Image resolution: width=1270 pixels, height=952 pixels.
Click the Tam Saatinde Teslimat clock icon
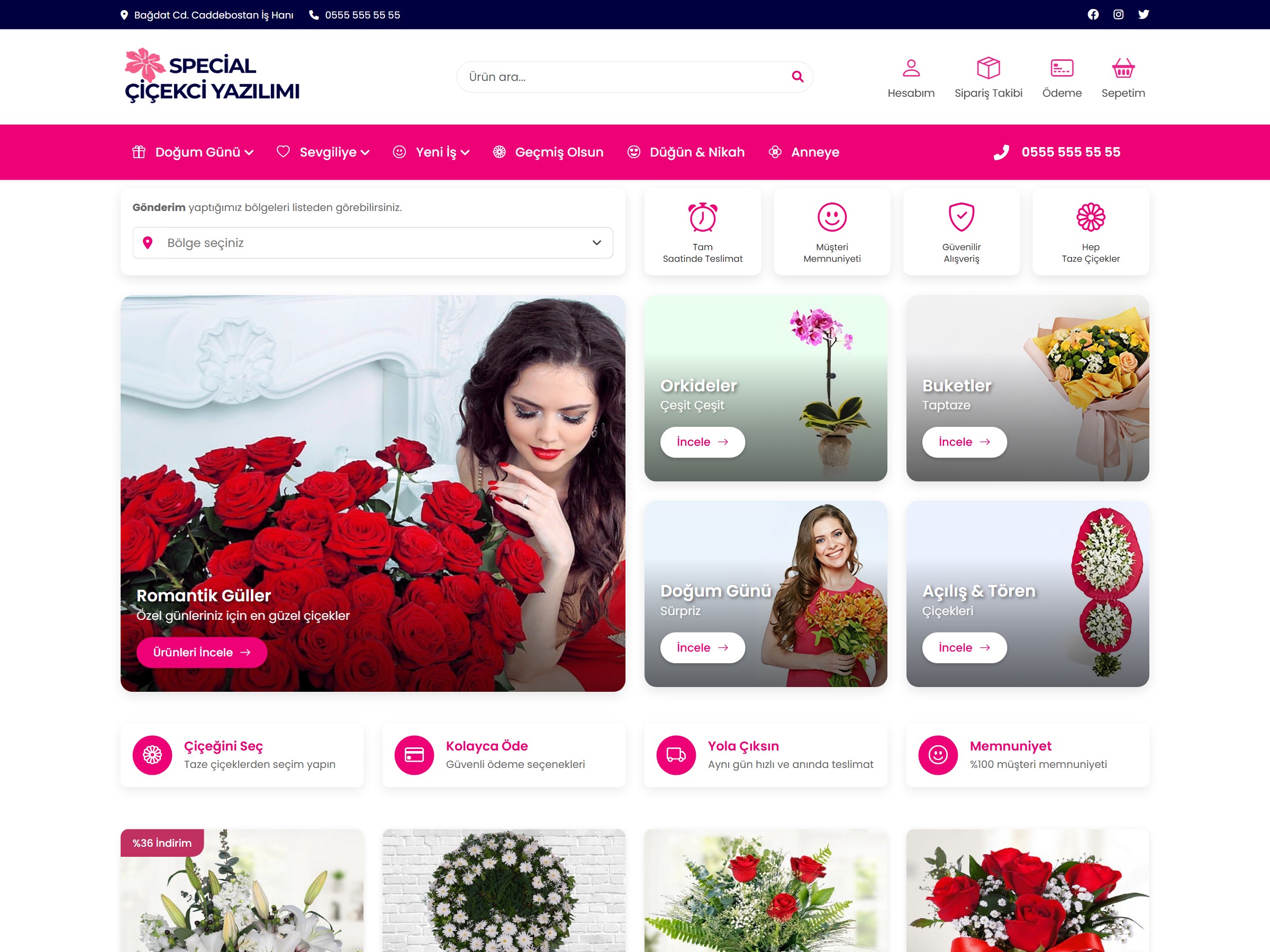click(702, 217)
